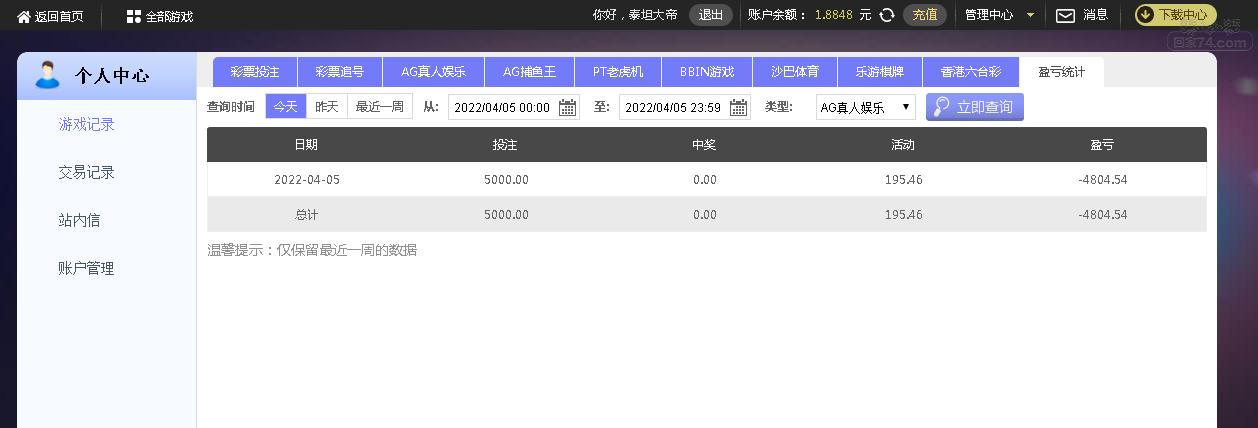
Task: Select the 盈亏统计 tab
Action: click(1061, 72)
